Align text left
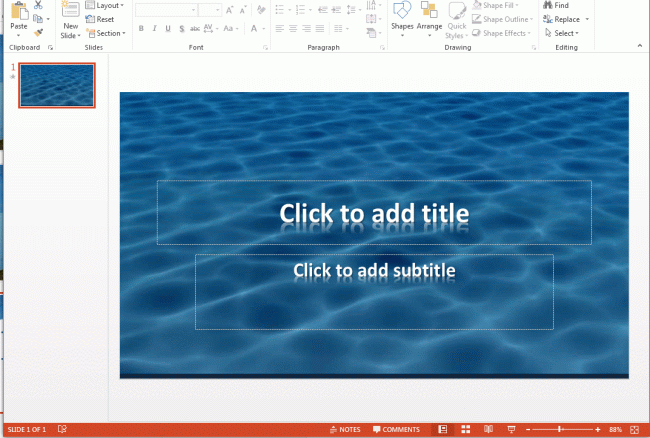Screen dimensions: 650x438 (280, 29)
